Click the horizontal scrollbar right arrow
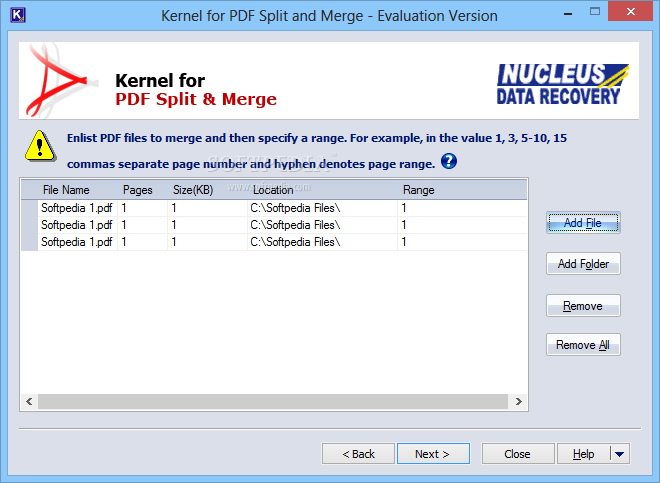Screen dimensions: 660x483 [519, 401]
